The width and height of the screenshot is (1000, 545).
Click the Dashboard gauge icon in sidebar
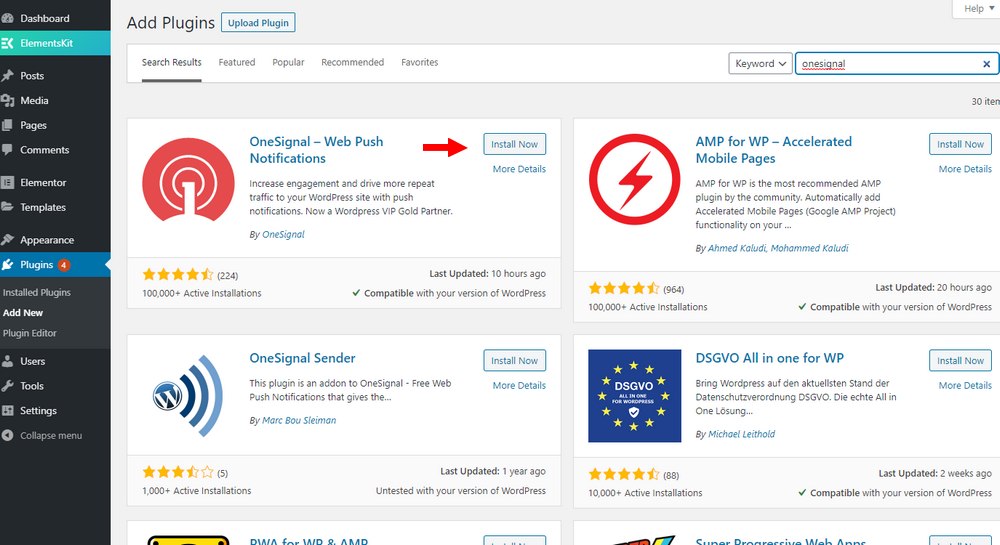point(8,18)
